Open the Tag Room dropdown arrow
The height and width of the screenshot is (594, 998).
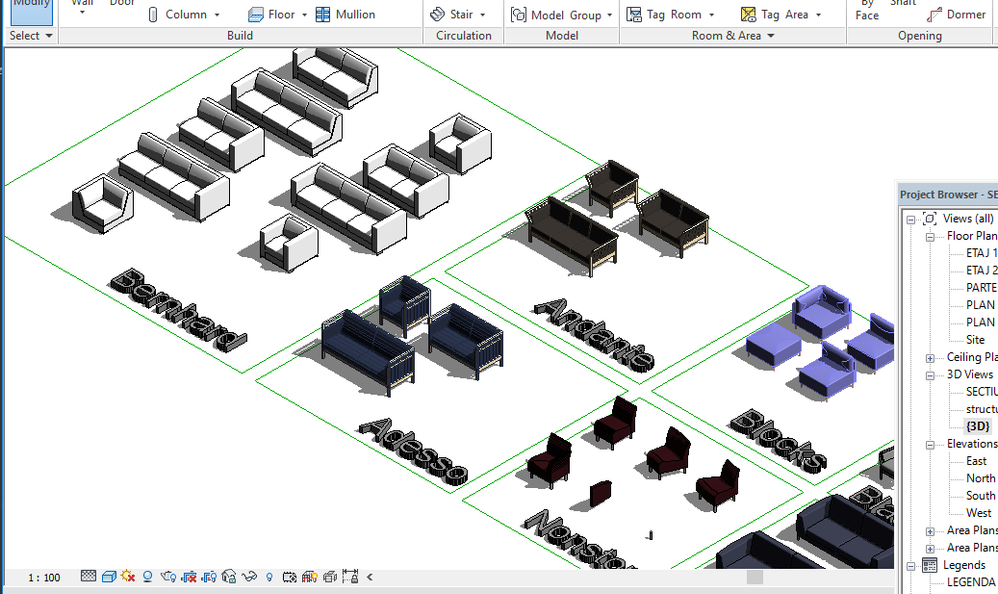(712, 15)
